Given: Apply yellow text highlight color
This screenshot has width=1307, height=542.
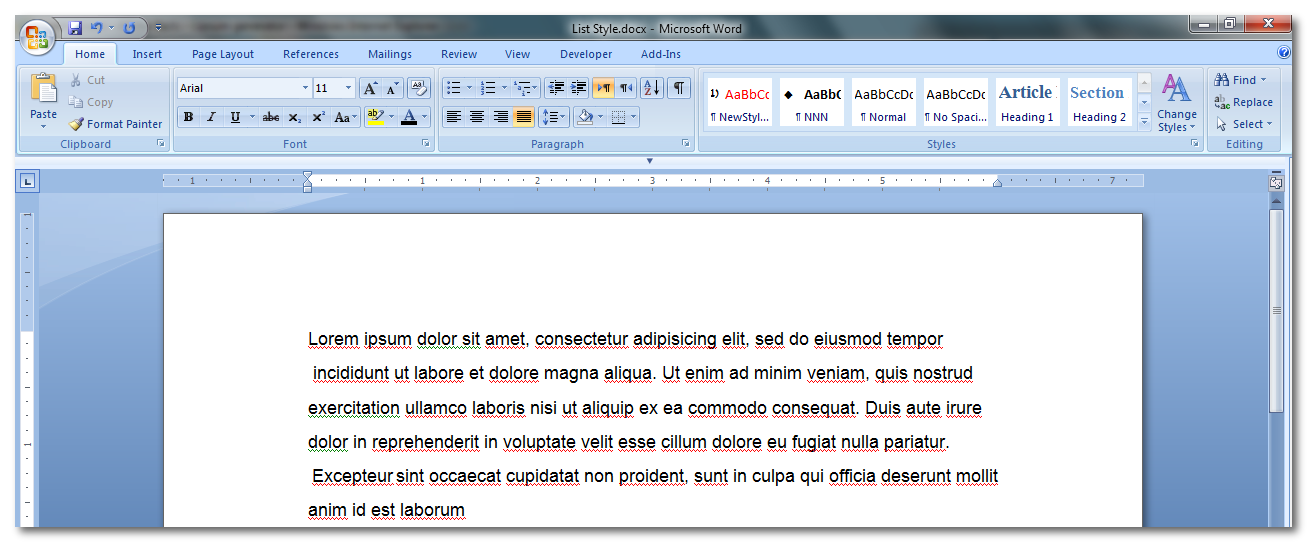Looking at the screenshot, I should (375, 117).
